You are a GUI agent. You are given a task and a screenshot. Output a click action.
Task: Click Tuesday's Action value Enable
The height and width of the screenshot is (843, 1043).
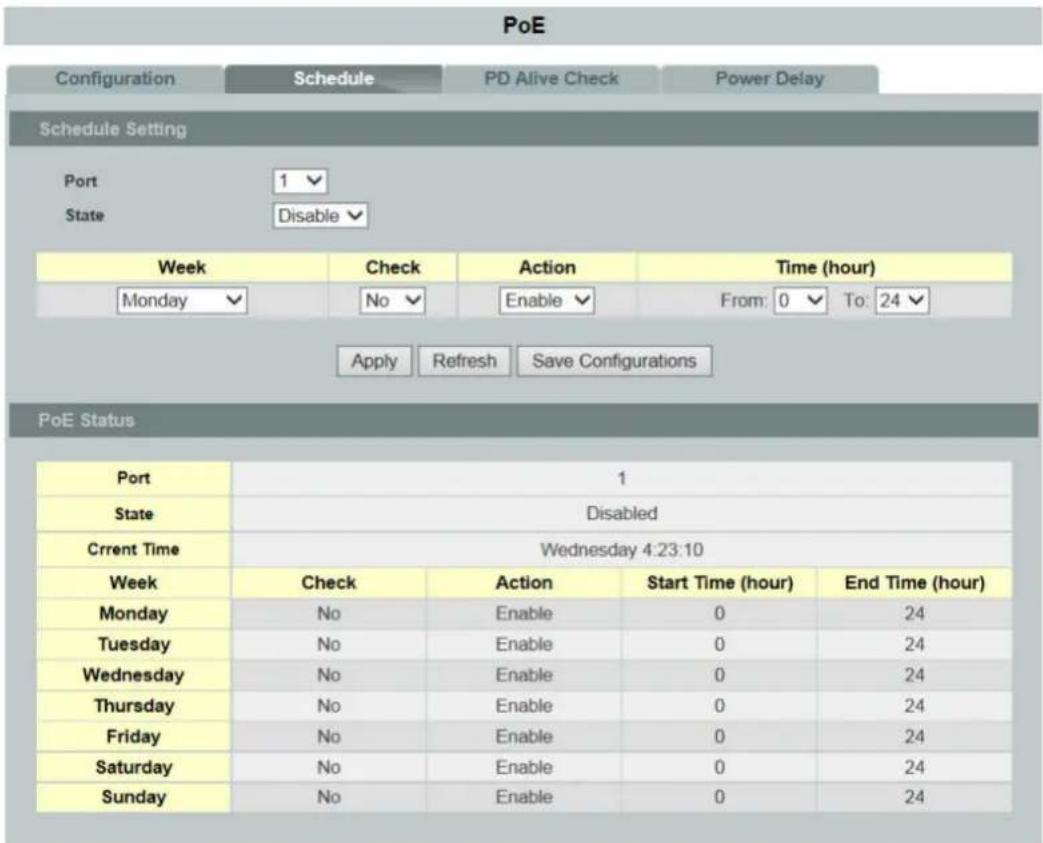pyautogui.click(x=524, y=644)
